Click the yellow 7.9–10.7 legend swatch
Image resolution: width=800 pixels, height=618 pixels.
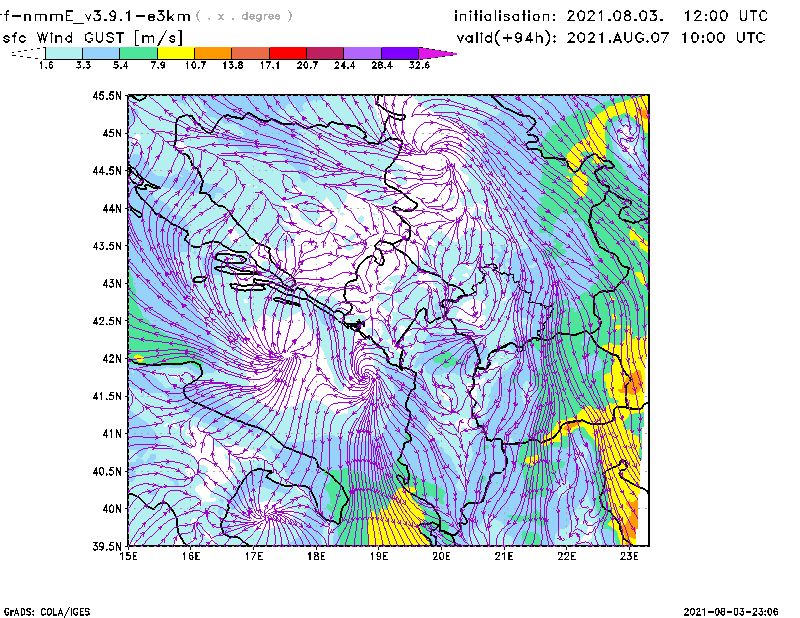tap(176, 53)
